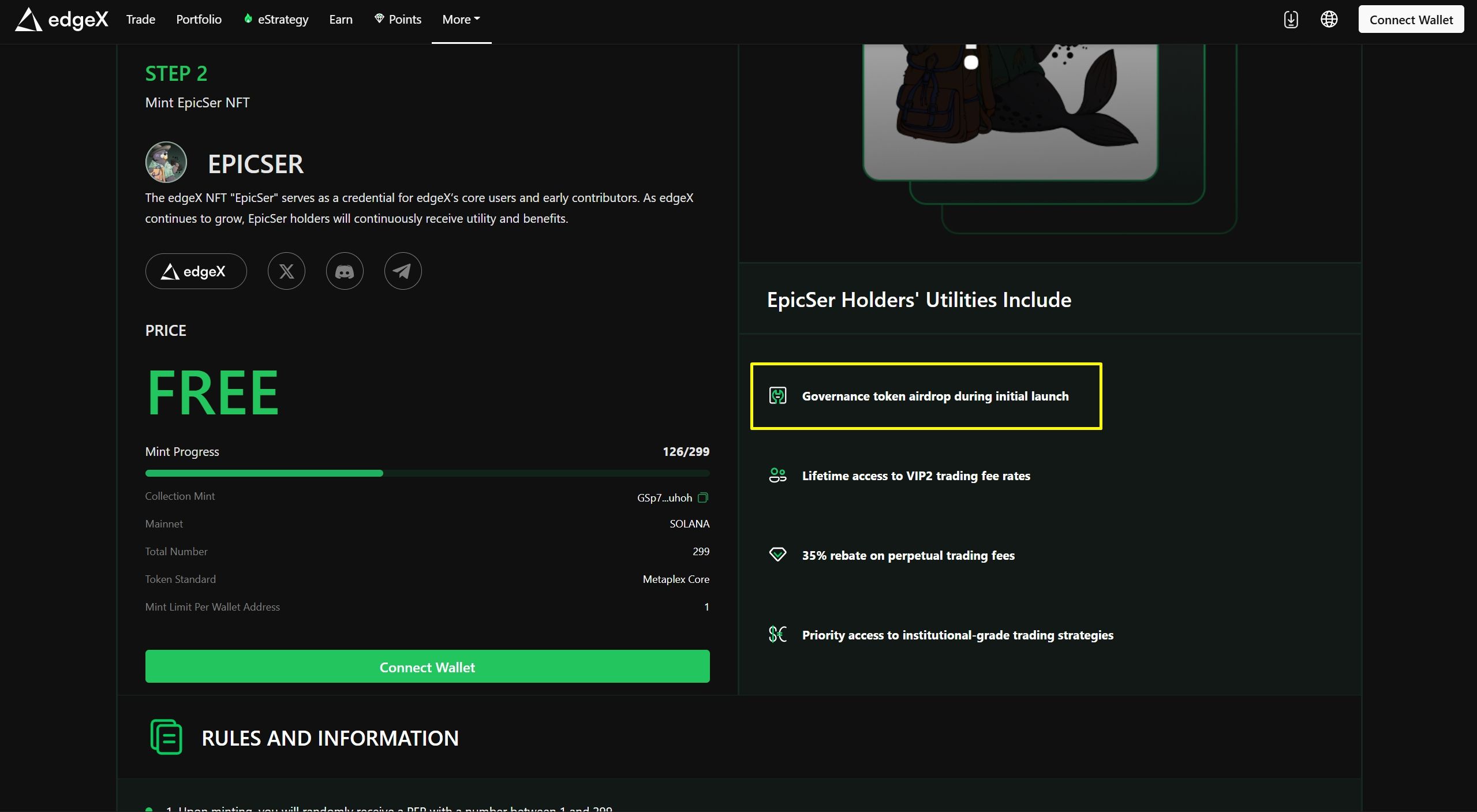This screenshot has height=812, width=1477.
Task: Navigate to the Earn page
Action: (341, 20)
